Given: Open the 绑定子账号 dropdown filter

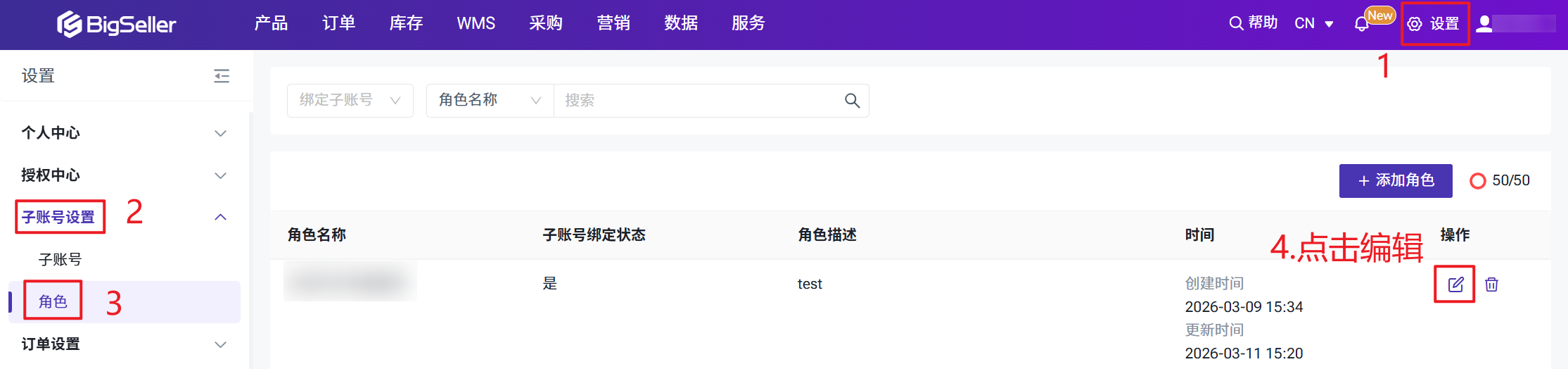Looking at the screenshot, I should tap(350, 101).
